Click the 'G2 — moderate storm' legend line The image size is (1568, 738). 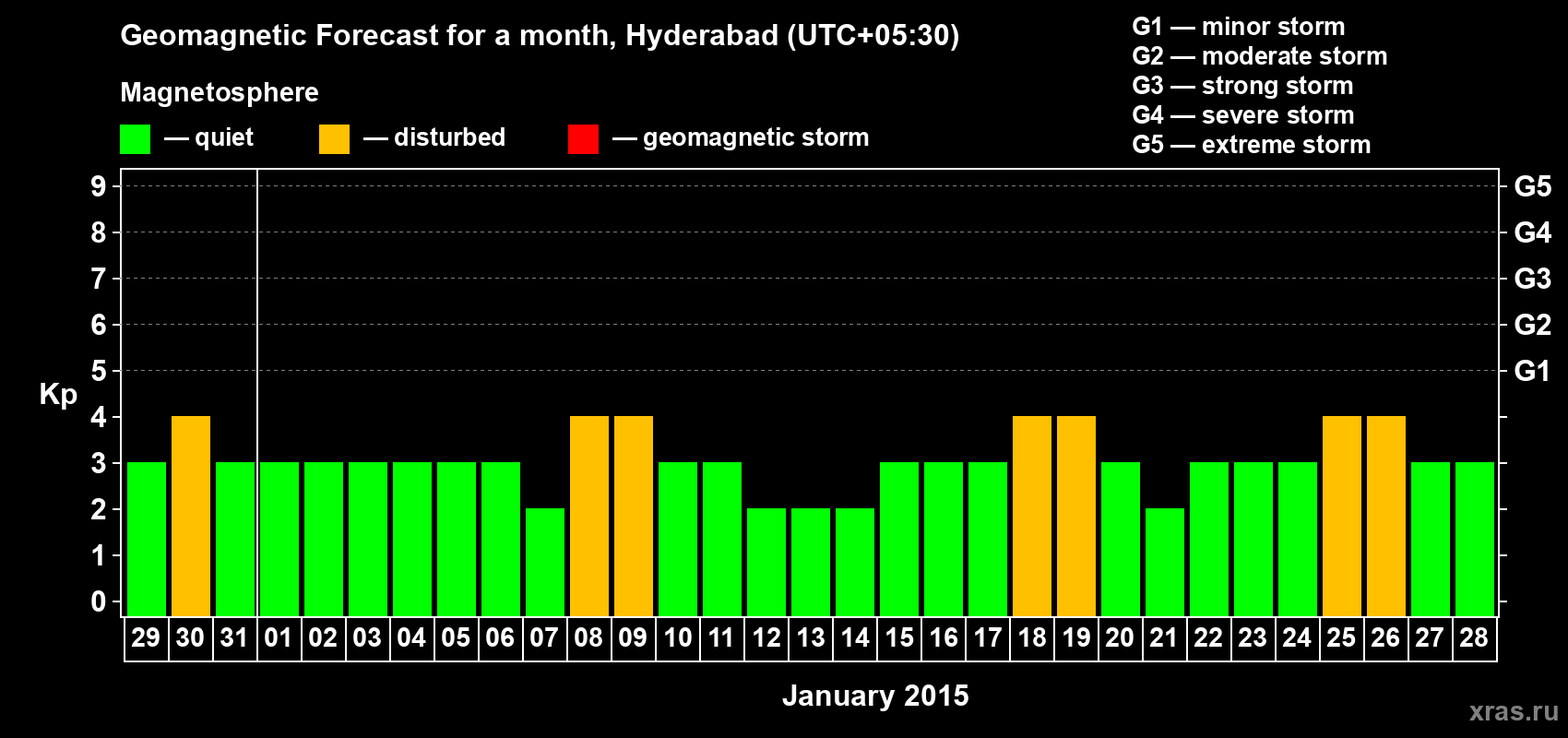click(1260, 56)
